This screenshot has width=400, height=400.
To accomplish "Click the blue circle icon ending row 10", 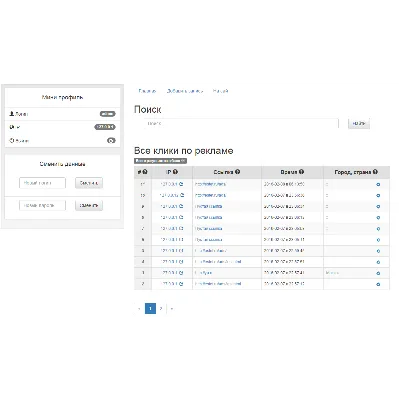I will (x=378, y=196).
